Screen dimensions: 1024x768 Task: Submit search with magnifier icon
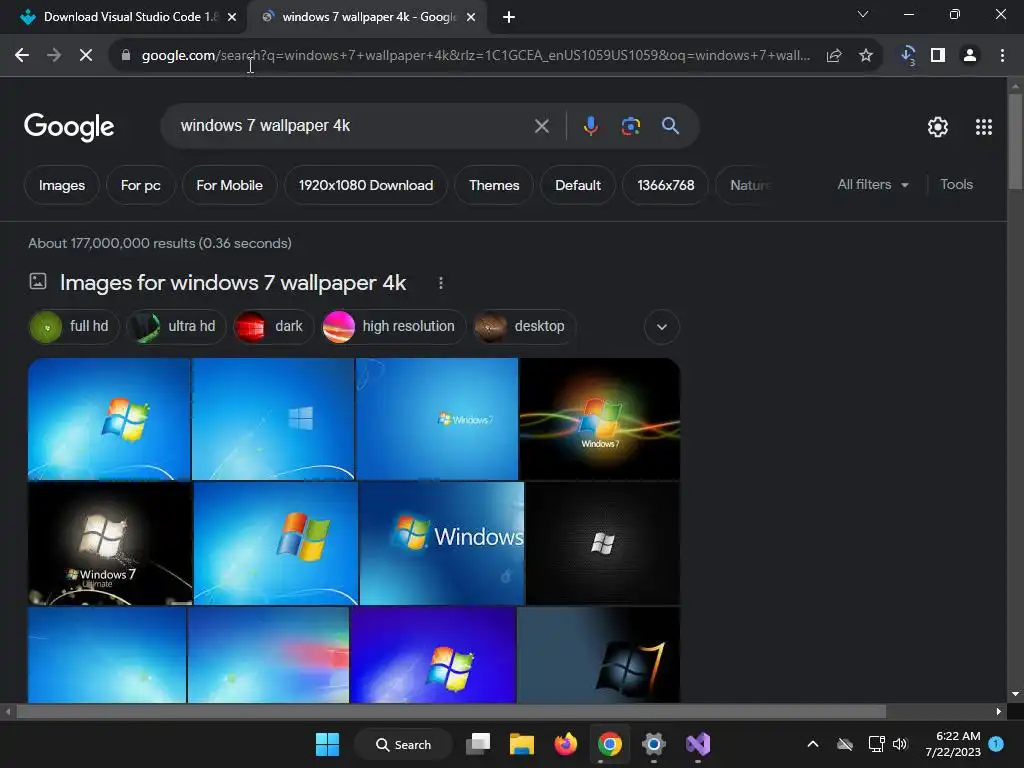tap(670, 125)
